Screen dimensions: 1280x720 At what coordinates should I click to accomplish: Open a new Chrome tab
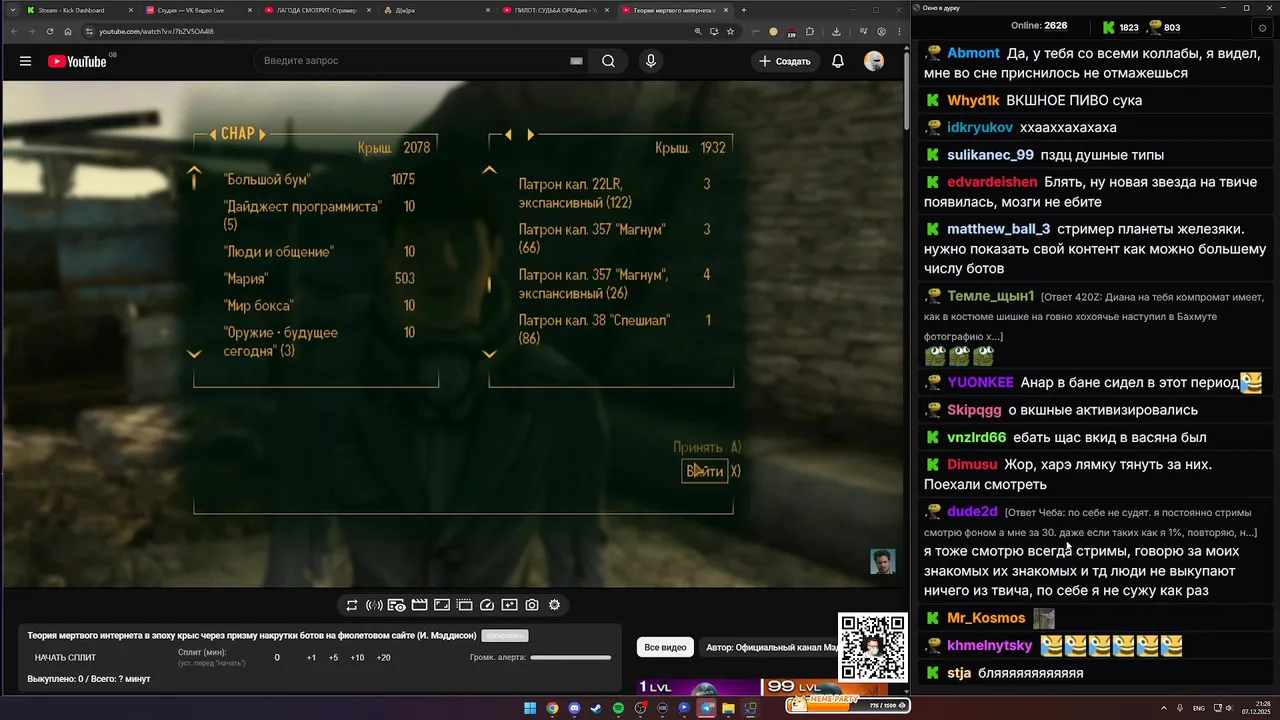[743, 10]
